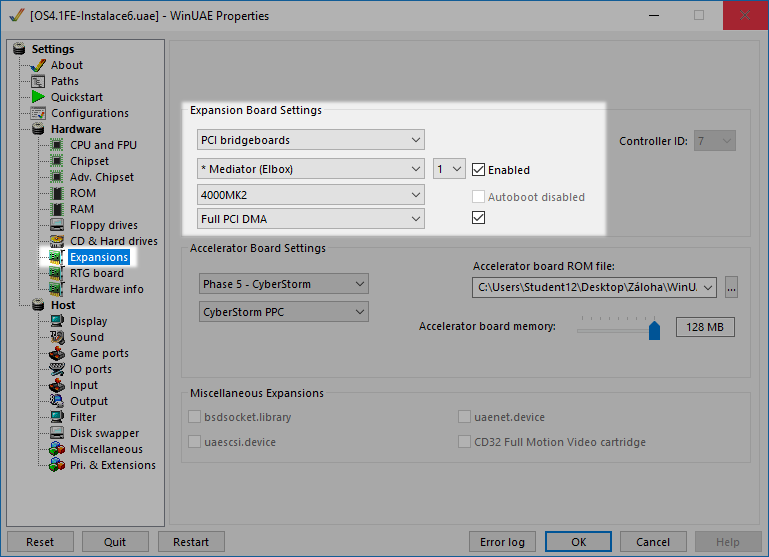
Task: Click the Disk swapper icon
Action: click(x=57, y=433)
